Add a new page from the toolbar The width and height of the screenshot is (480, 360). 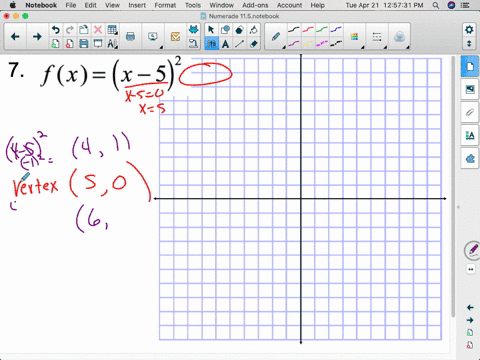coord(55,43)
